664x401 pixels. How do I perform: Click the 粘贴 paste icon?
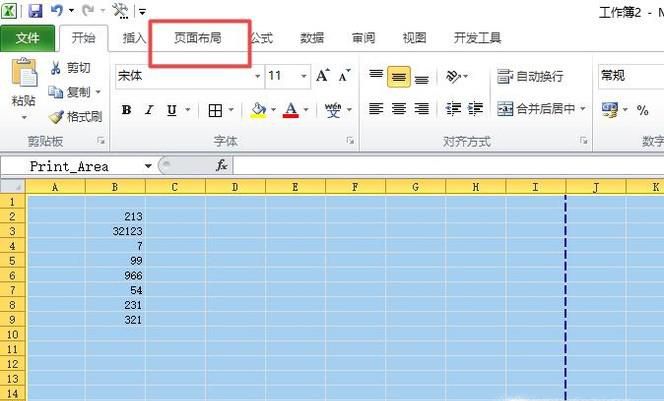(x=24, y=74)
